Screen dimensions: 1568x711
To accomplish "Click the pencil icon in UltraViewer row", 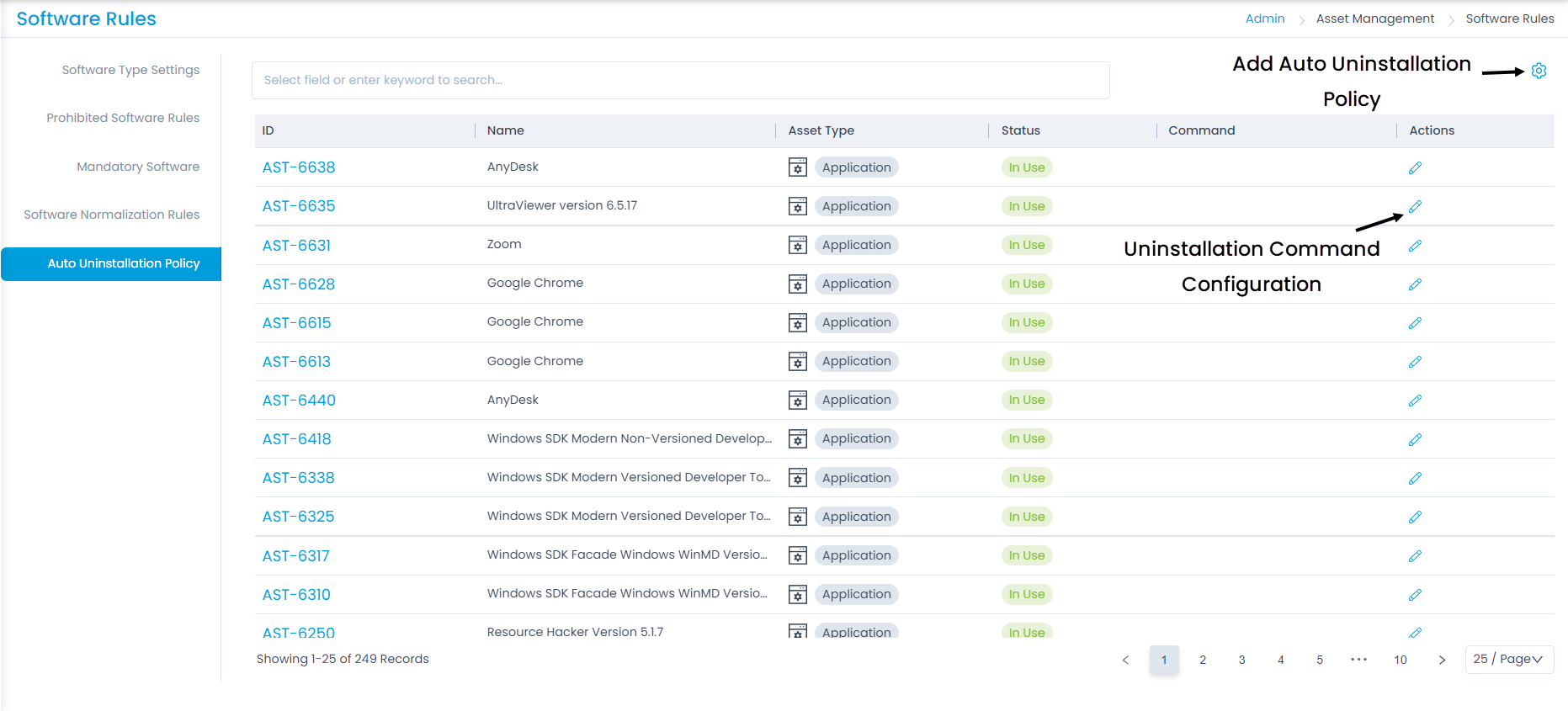I will [1415, 207].
